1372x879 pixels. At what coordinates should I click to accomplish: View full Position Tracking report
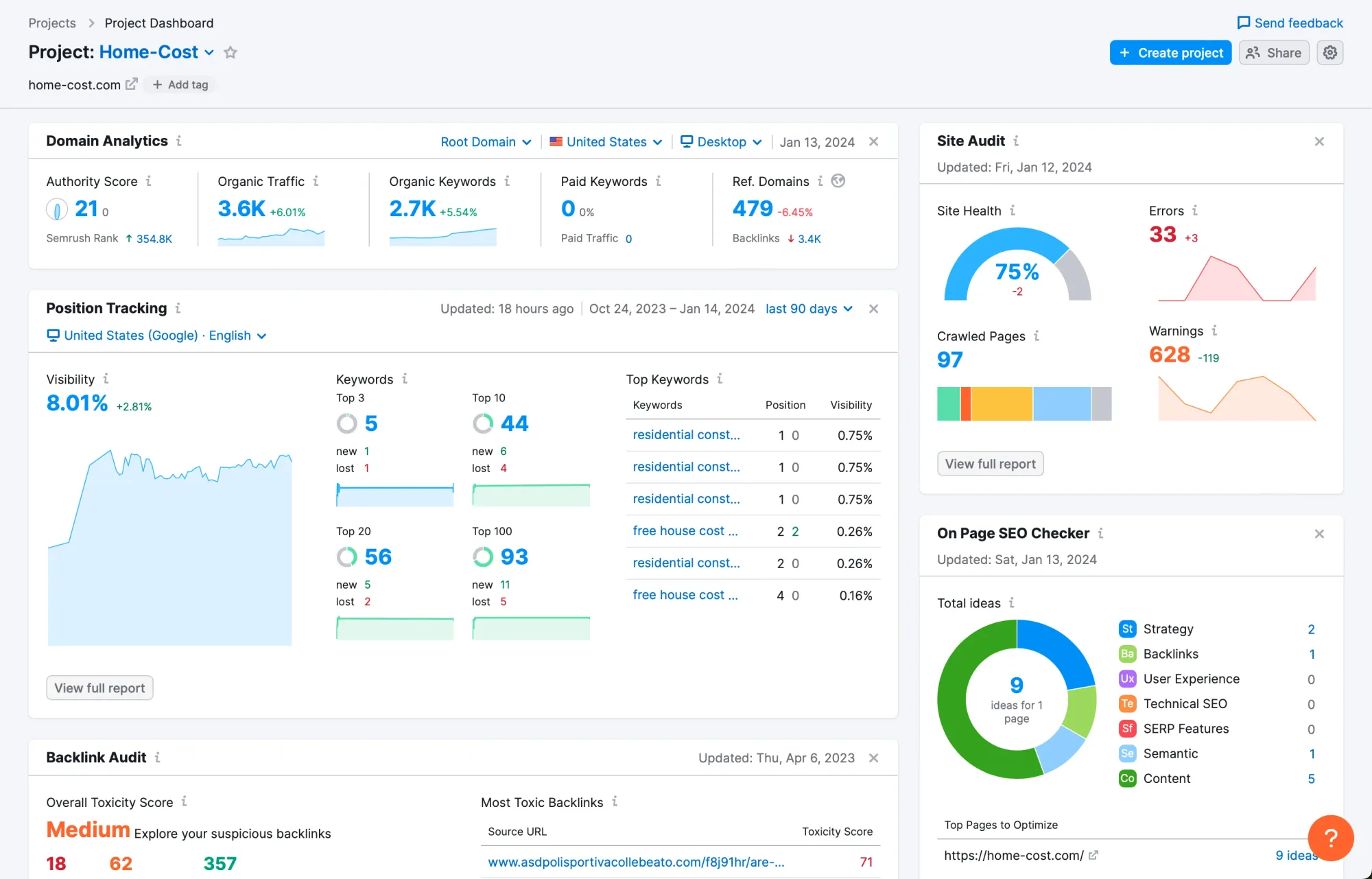coord(99,688)
